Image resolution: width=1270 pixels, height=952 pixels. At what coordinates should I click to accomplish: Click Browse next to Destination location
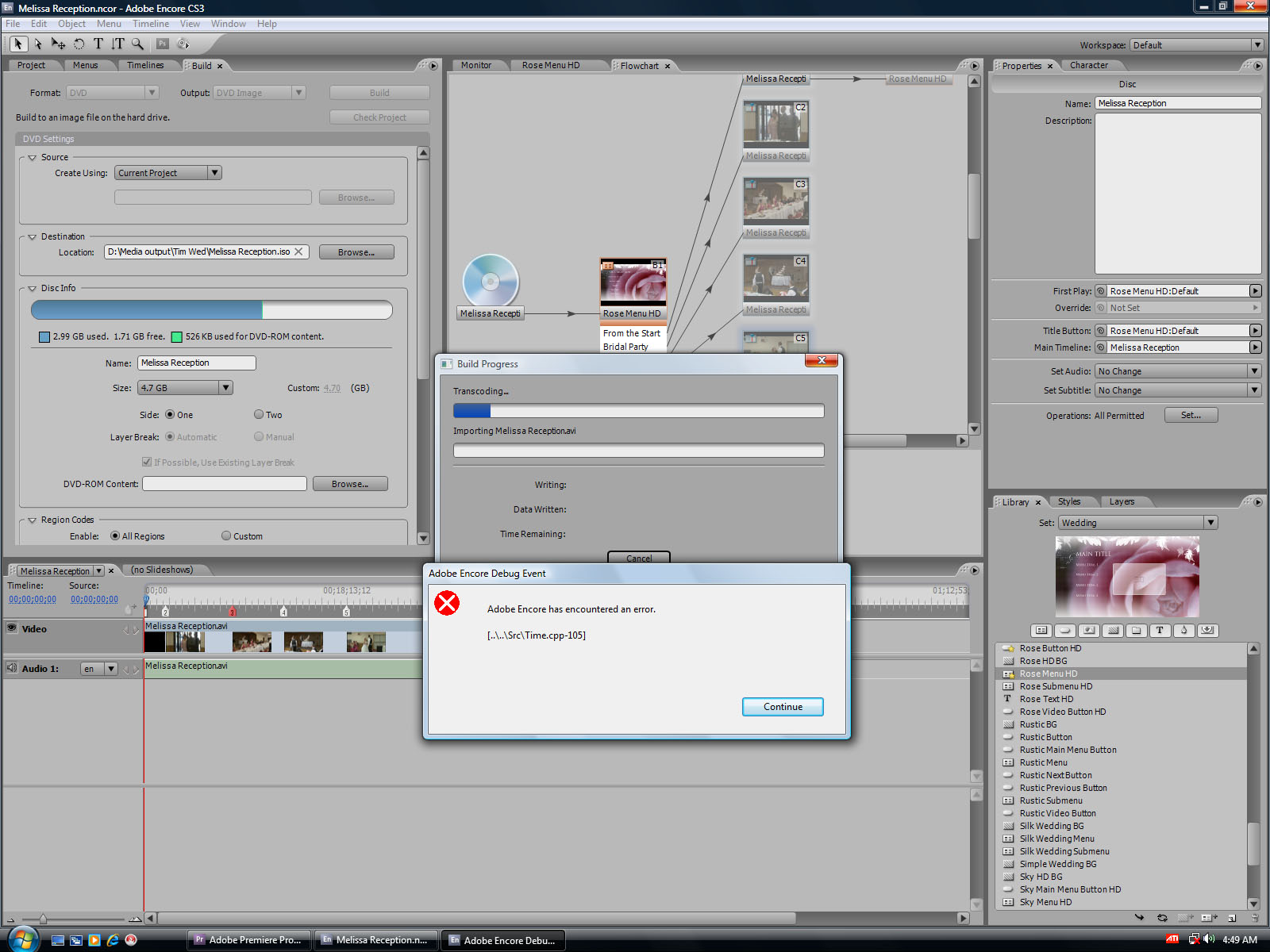356,252
